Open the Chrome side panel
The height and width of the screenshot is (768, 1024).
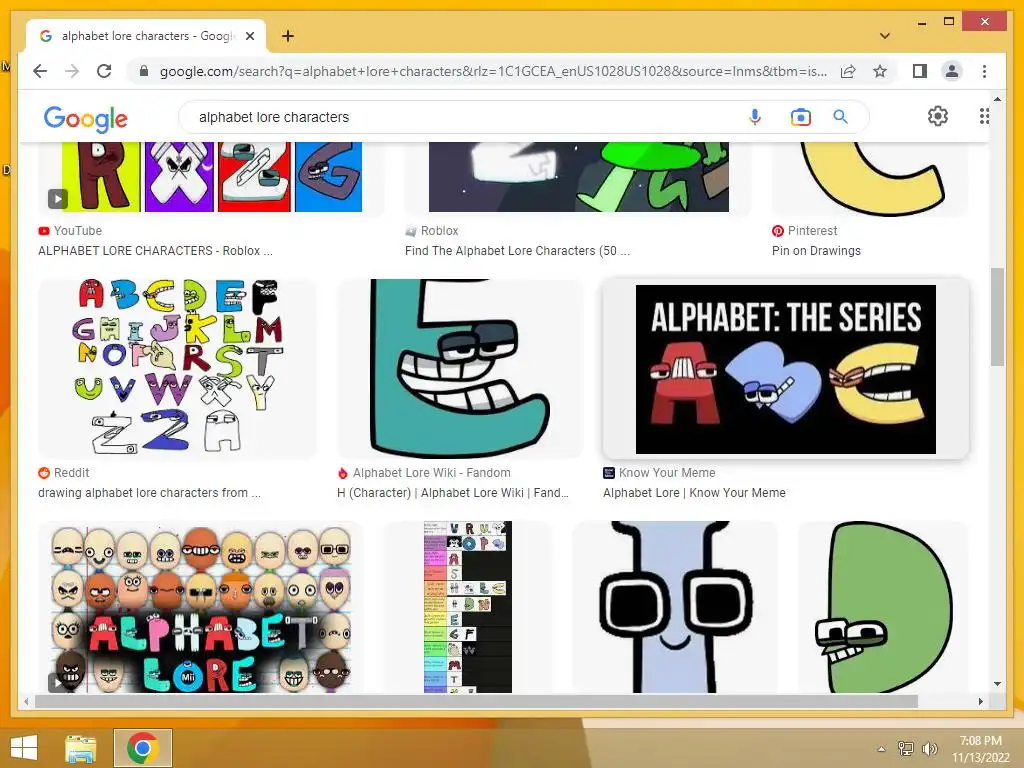tap(920, 71)
